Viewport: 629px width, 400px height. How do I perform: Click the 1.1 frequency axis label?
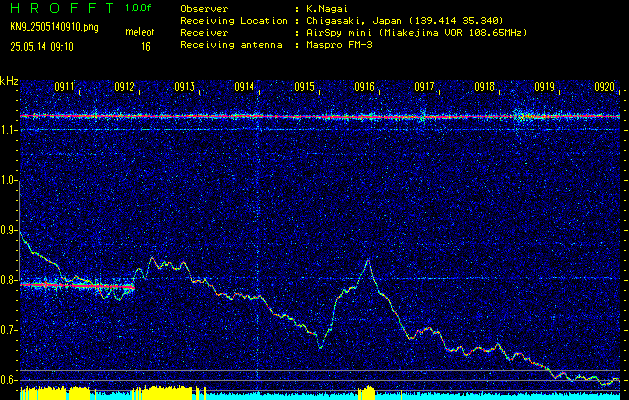tap(10, 130)
